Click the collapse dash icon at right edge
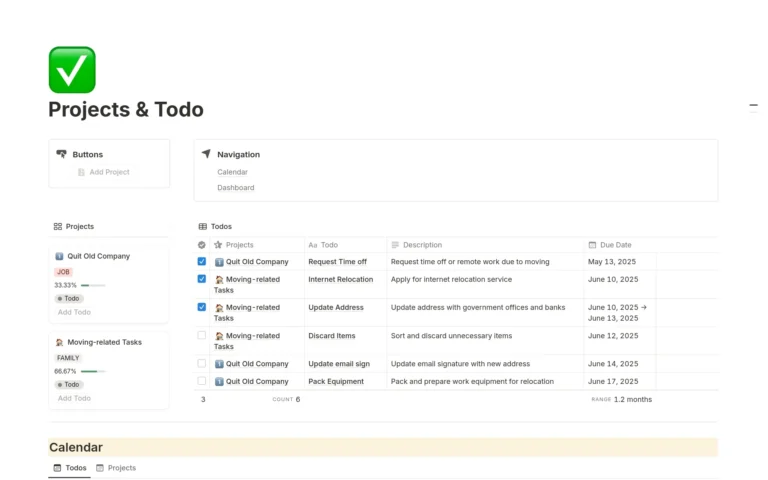The height and width of the screenshot is (480, 768). 753,105
